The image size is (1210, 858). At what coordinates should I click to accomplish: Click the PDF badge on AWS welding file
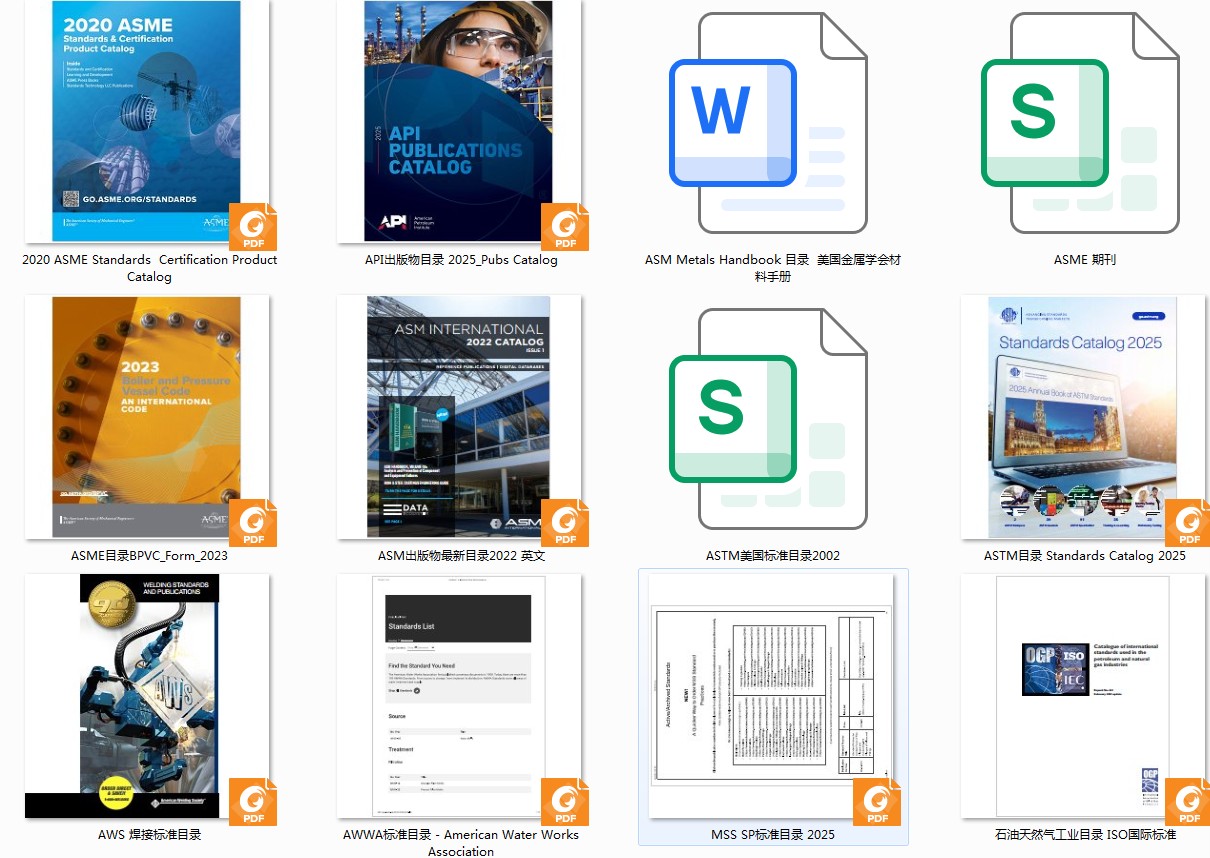(253, 801)
